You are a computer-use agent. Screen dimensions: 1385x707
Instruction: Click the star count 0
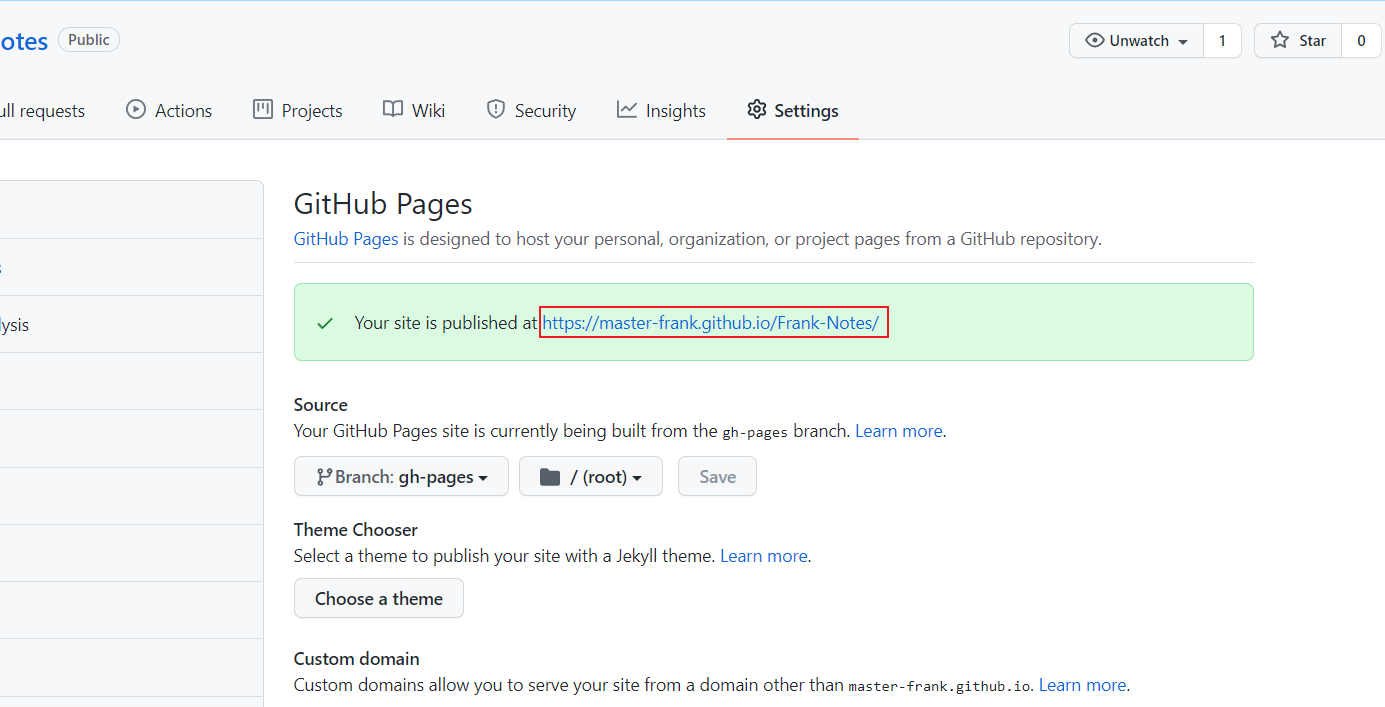click(1361, 41)
